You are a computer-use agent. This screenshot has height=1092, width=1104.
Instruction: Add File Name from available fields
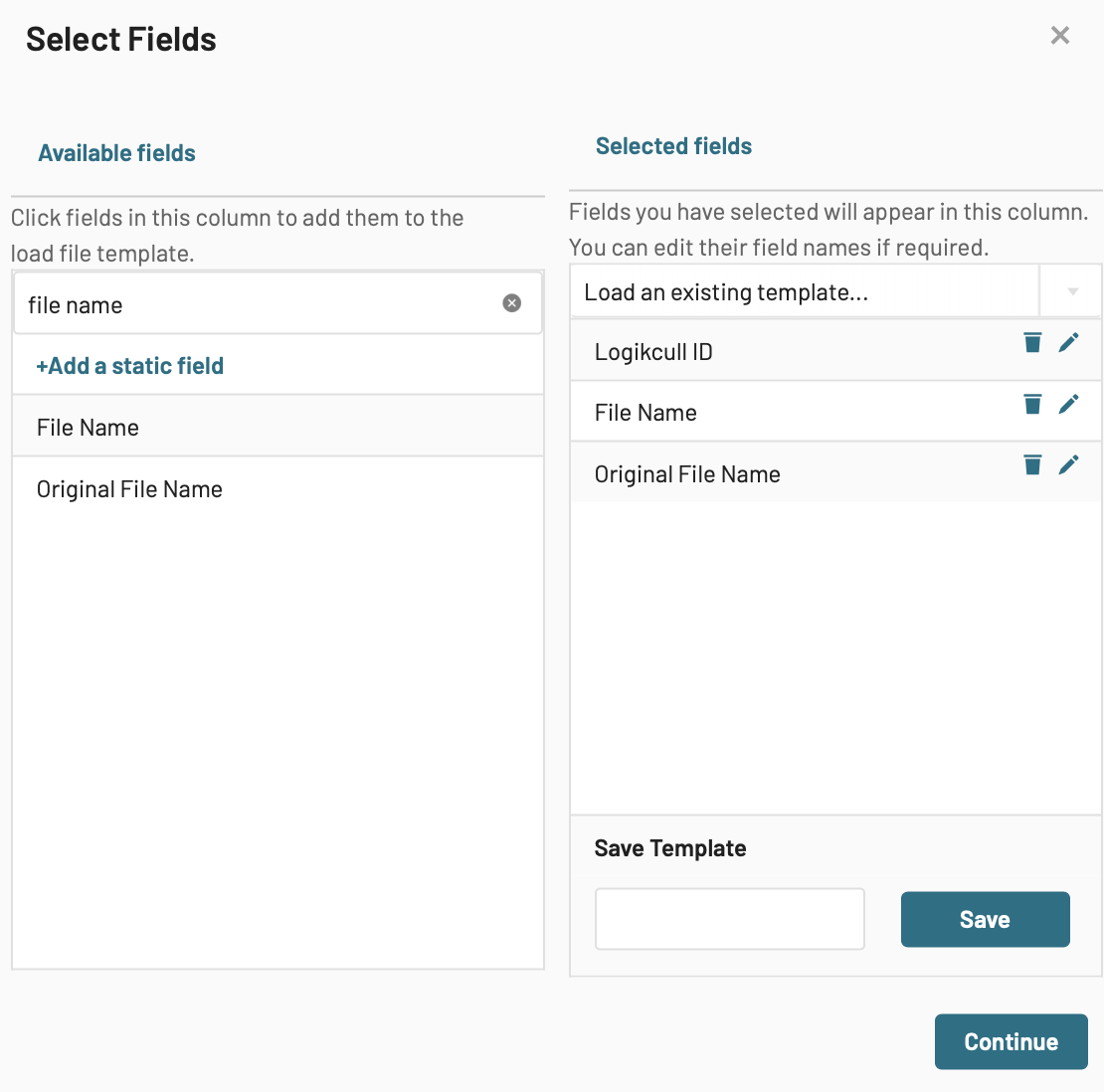(278, 427)
